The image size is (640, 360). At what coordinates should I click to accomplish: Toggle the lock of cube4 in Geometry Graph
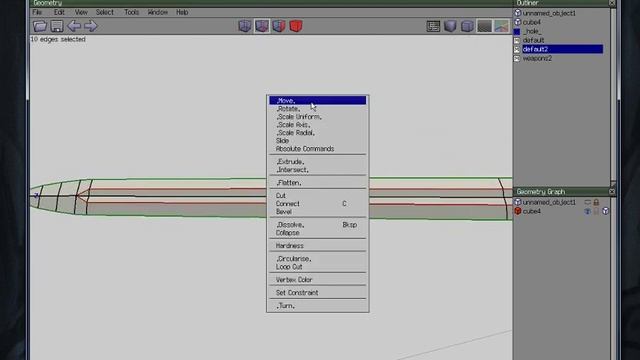coord(596,211)
